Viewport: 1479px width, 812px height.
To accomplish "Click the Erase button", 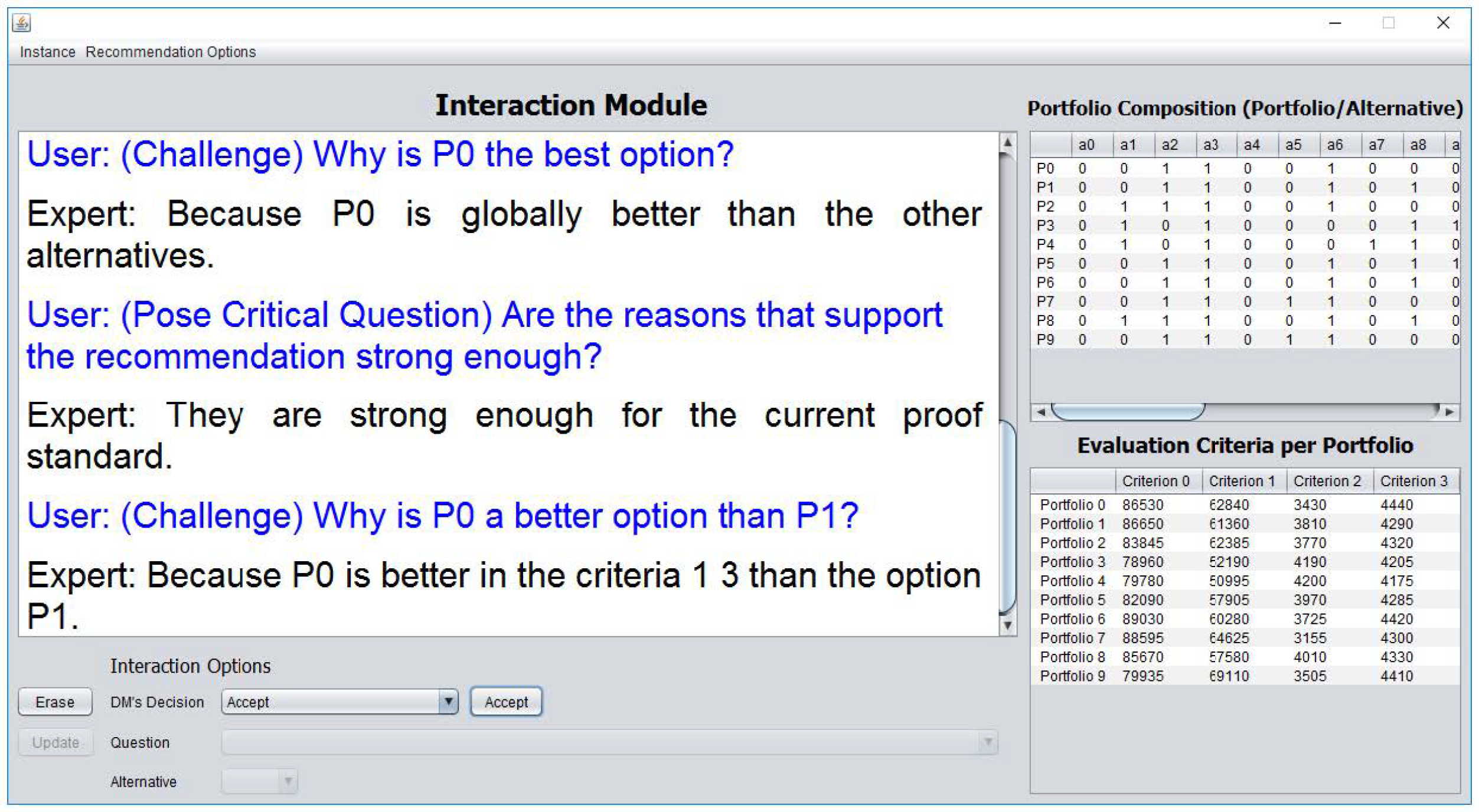I will click(x=55, y=702).
